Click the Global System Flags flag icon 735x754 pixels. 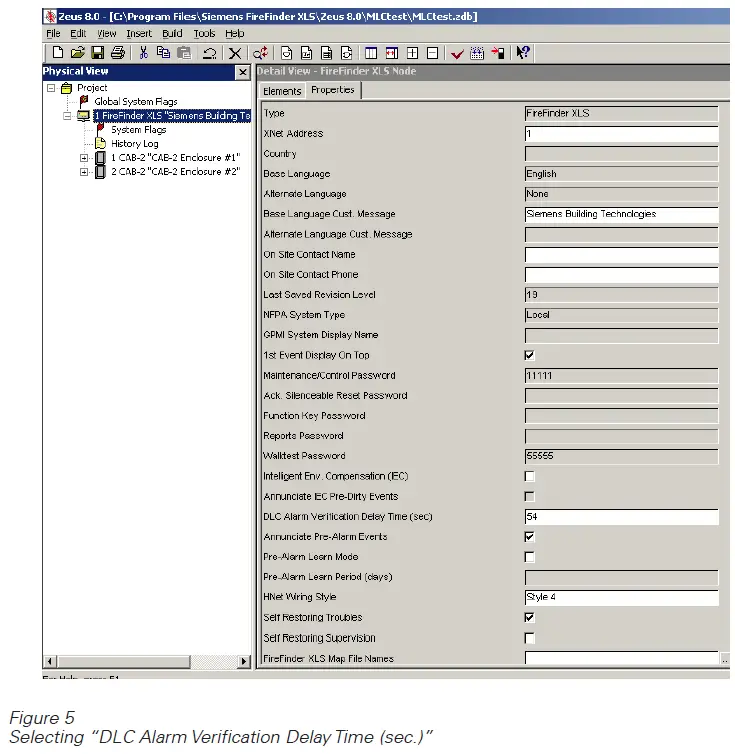tap(84, 101)
